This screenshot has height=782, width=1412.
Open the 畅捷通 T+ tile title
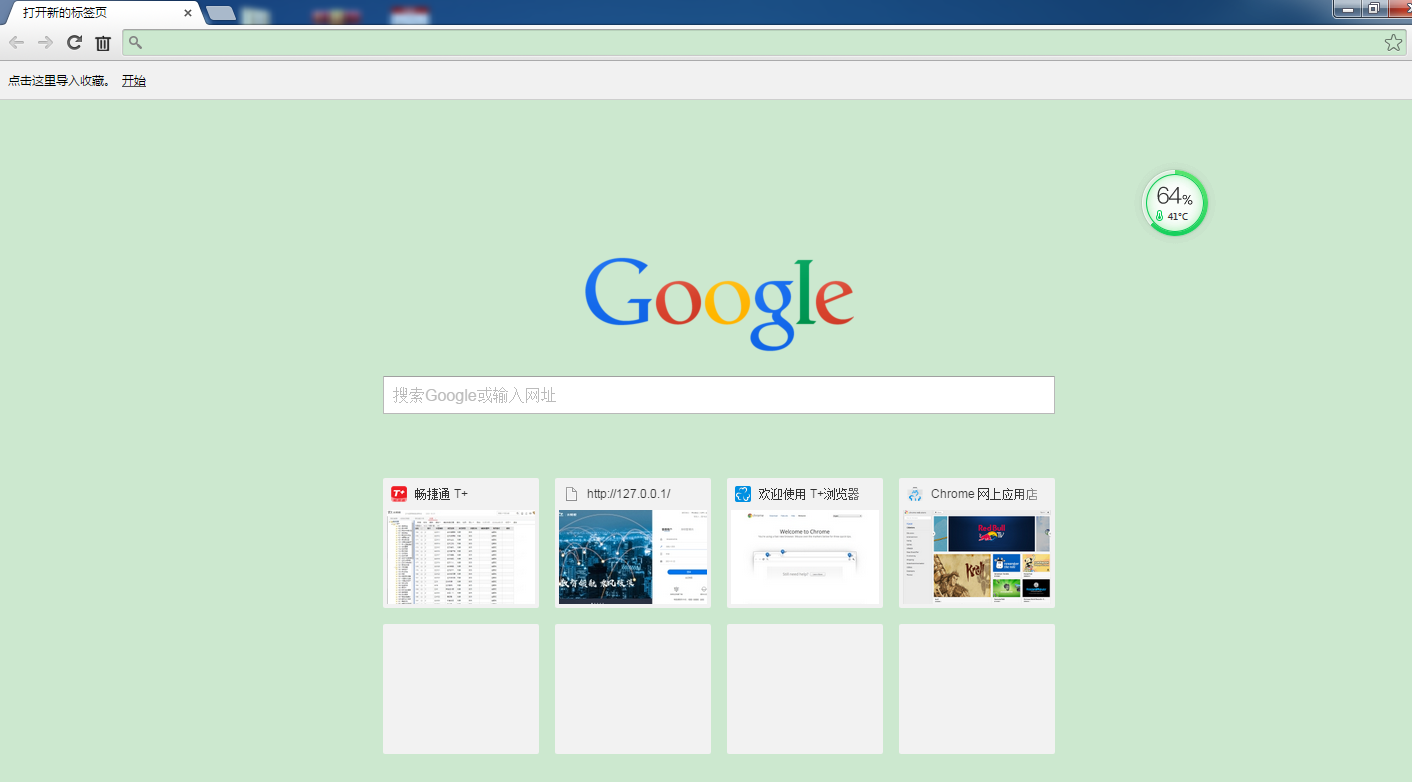441,494
